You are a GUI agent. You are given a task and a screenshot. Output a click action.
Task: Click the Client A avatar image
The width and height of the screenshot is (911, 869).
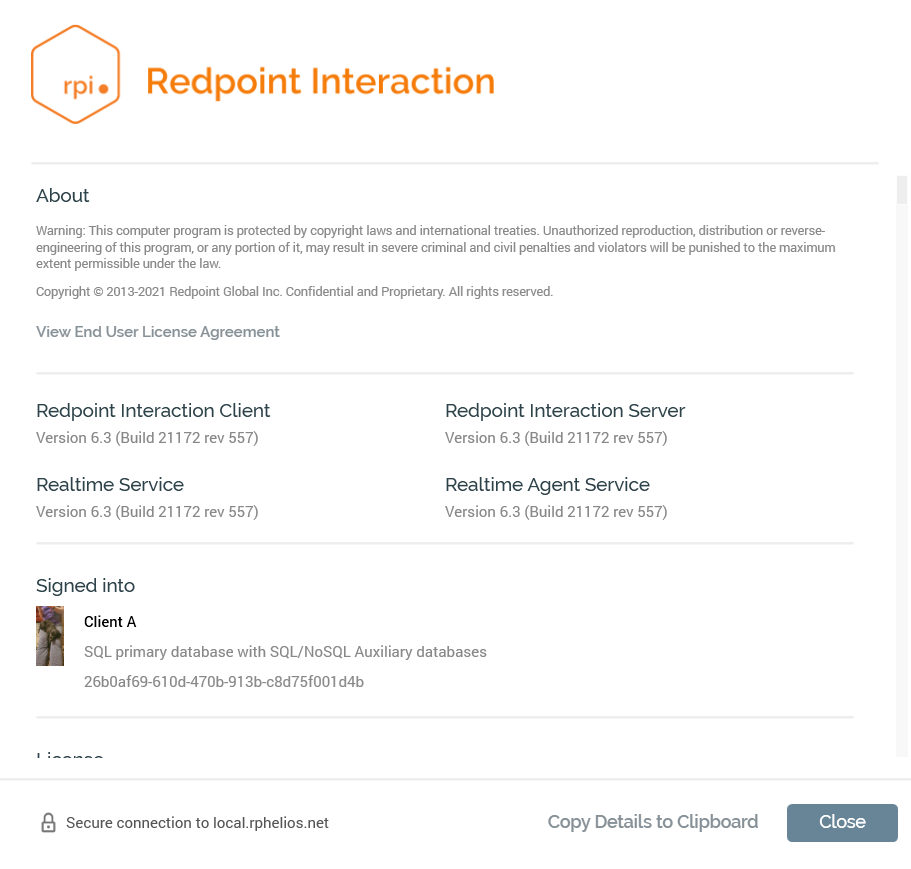(50, 635)
